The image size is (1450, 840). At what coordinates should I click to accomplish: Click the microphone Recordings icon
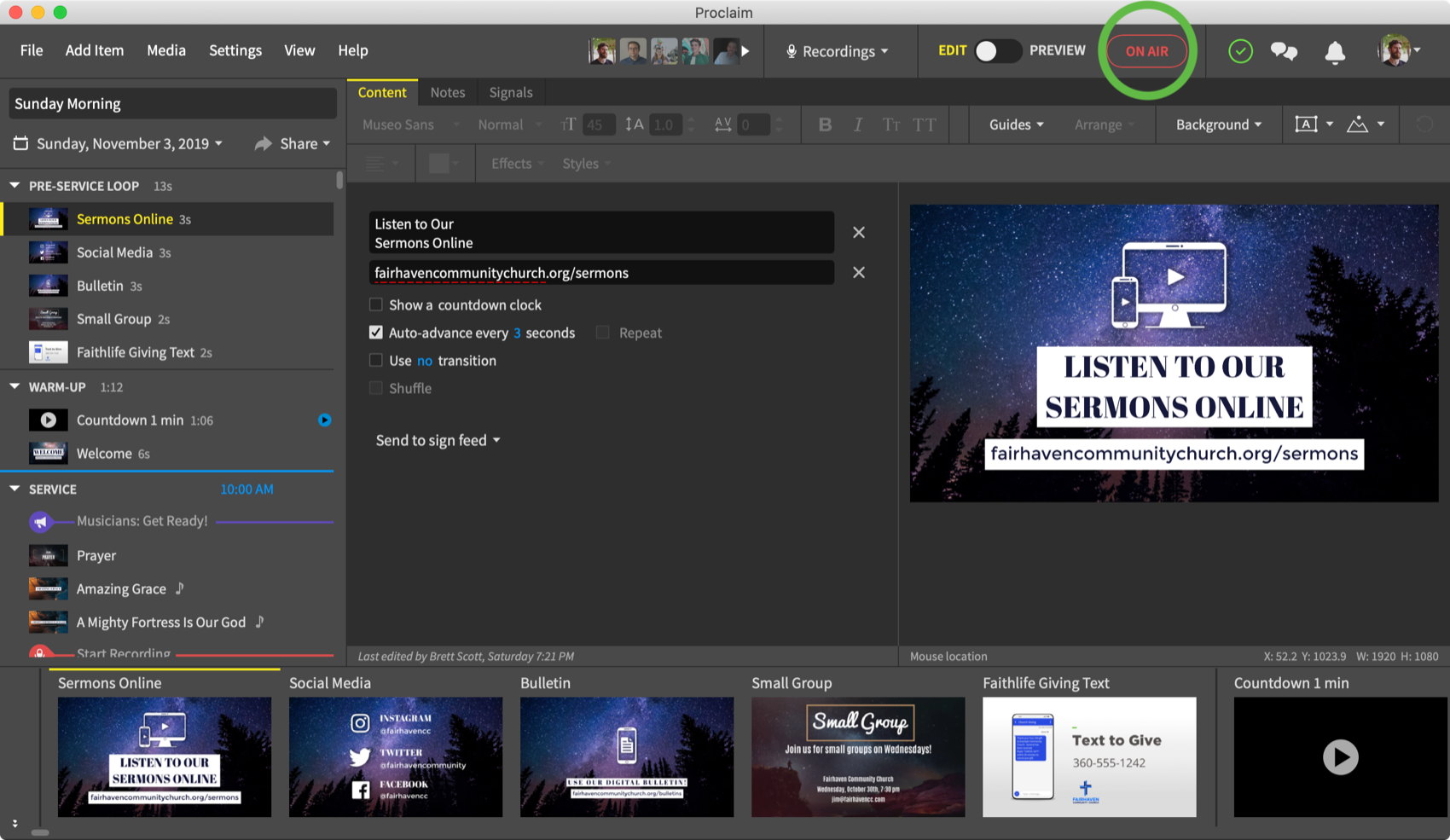tap(792, 51)
